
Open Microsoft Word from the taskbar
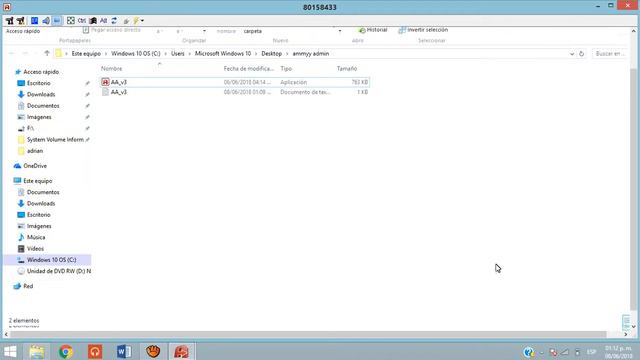click(124, 351)
